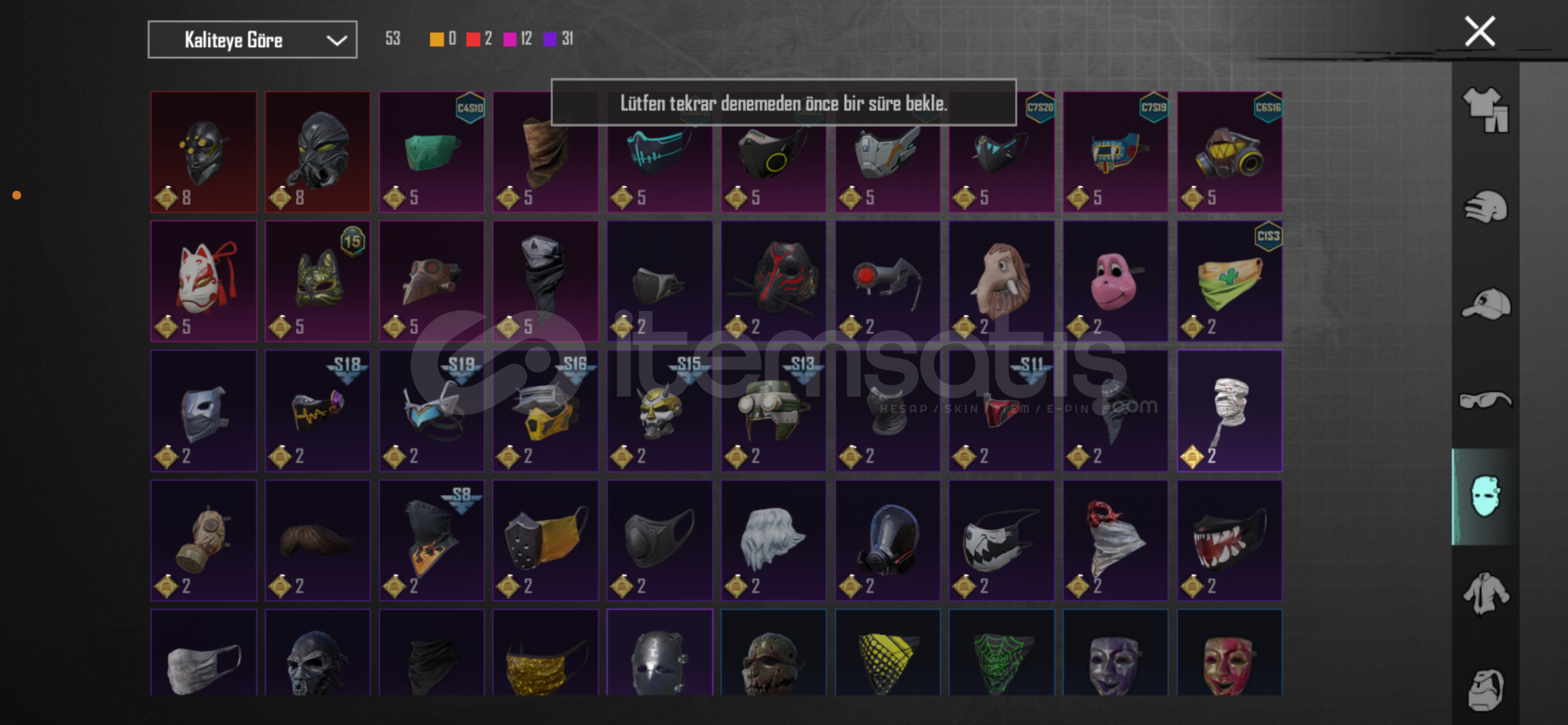Filter by the pink rarity swatch

[510, 40]
